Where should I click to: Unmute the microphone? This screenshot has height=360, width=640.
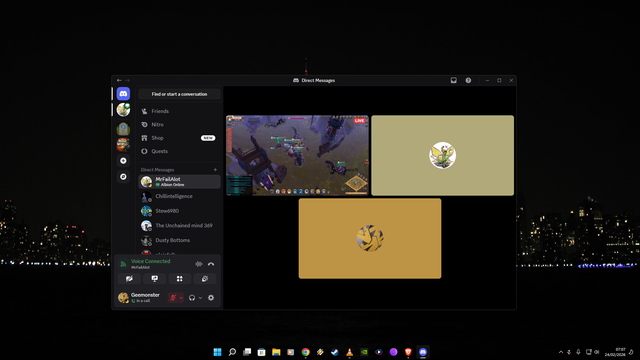[173, 298]
